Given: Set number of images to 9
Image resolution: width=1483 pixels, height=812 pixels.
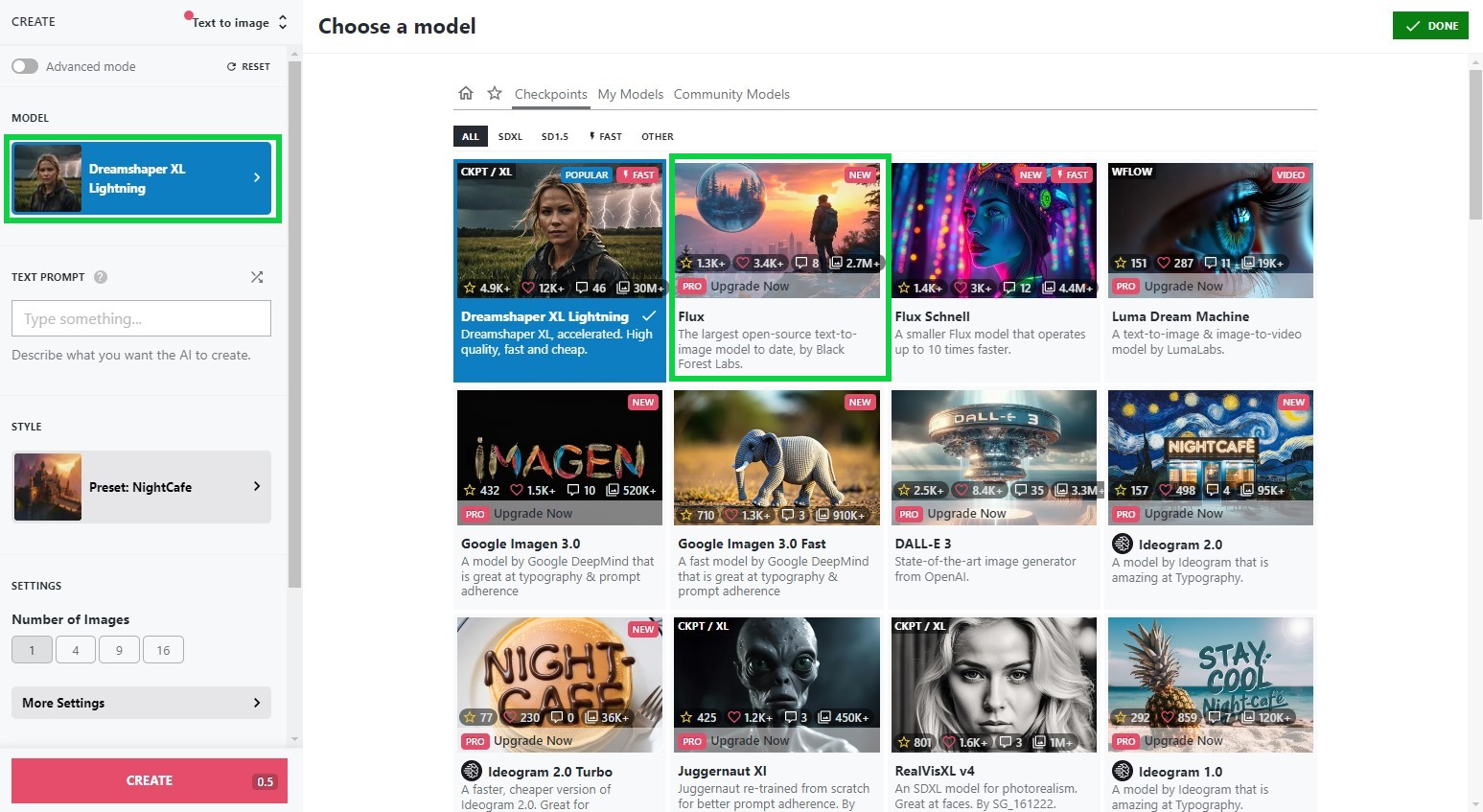Looking at the screenshot, I should 119,650.
